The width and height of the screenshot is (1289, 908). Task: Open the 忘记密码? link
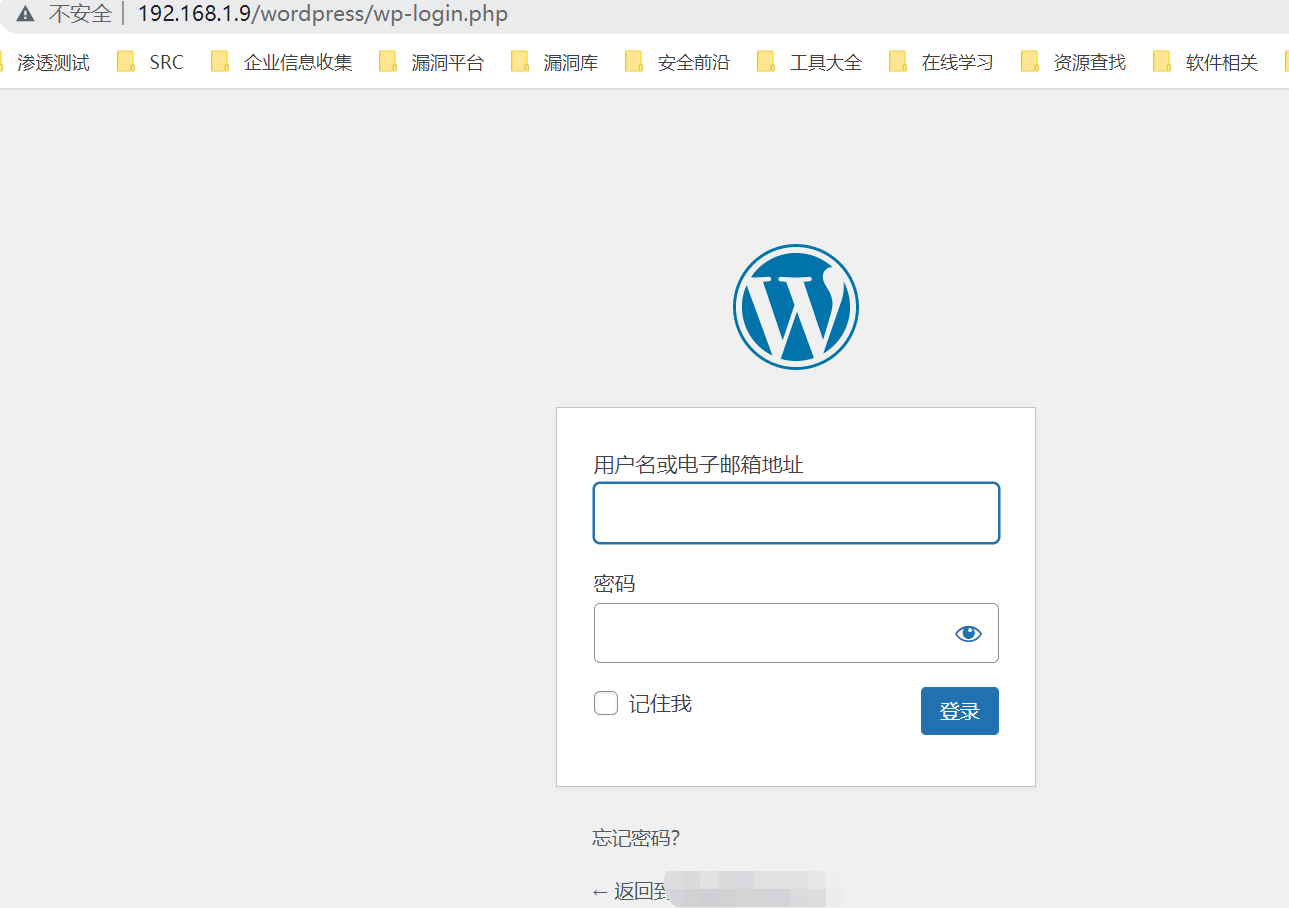(x=636, y=838)
